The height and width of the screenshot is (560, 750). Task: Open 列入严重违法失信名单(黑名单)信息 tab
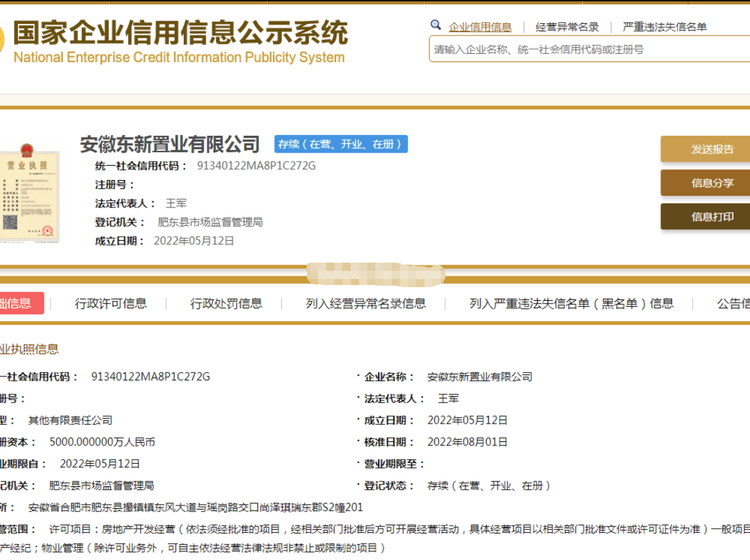[572, 303]
